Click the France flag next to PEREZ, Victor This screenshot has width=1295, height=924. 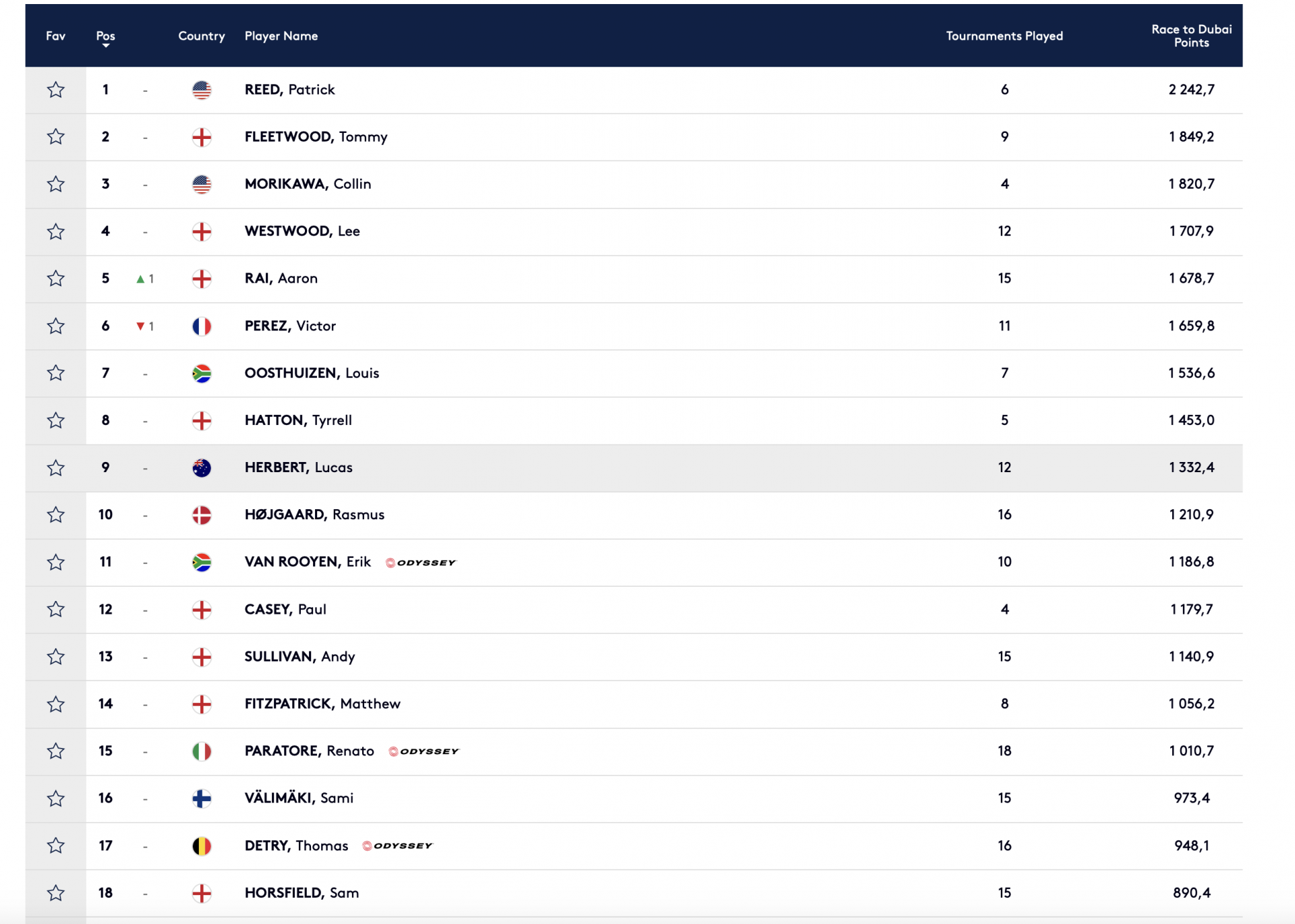pos(202,326)
